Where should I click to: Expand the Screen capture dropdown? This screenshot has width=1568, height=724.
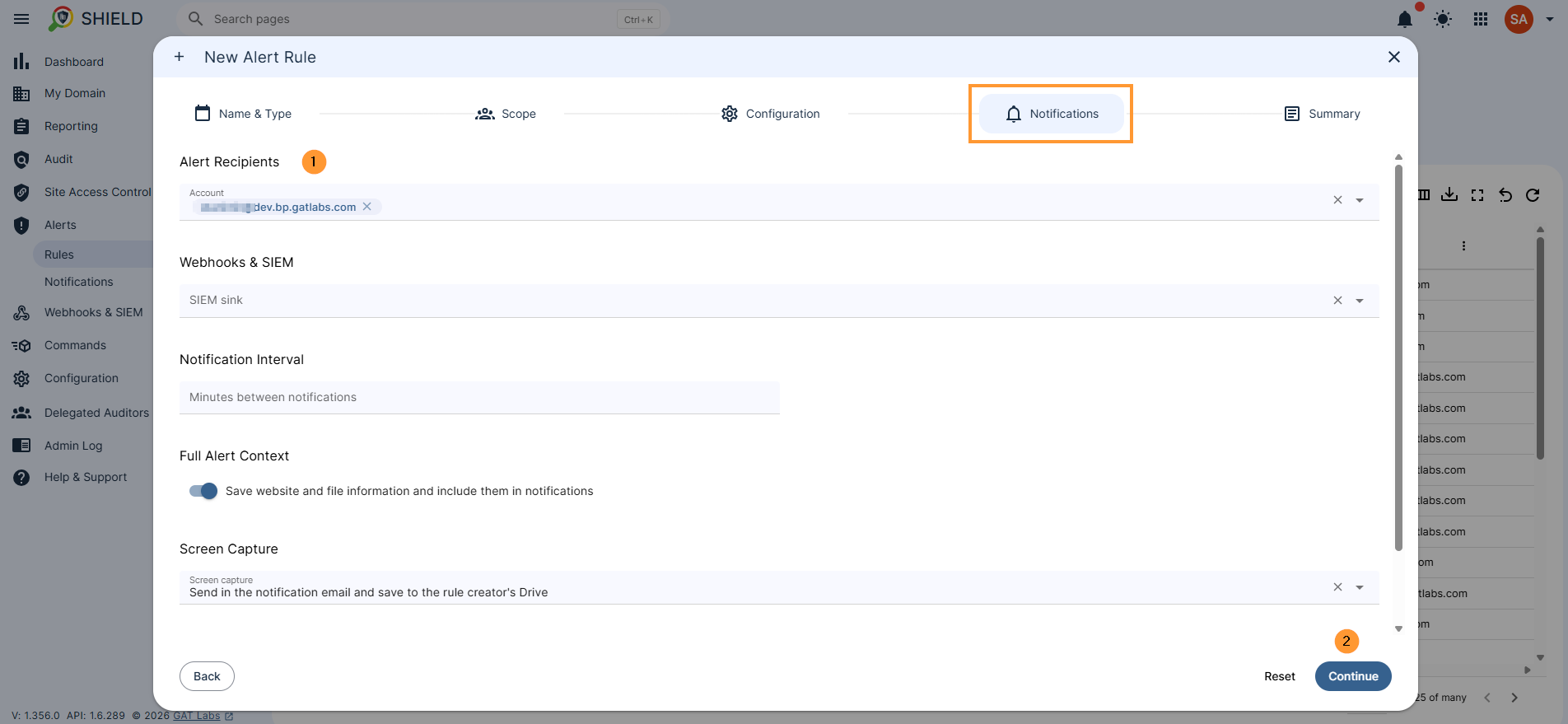(x=1360, y=587)
